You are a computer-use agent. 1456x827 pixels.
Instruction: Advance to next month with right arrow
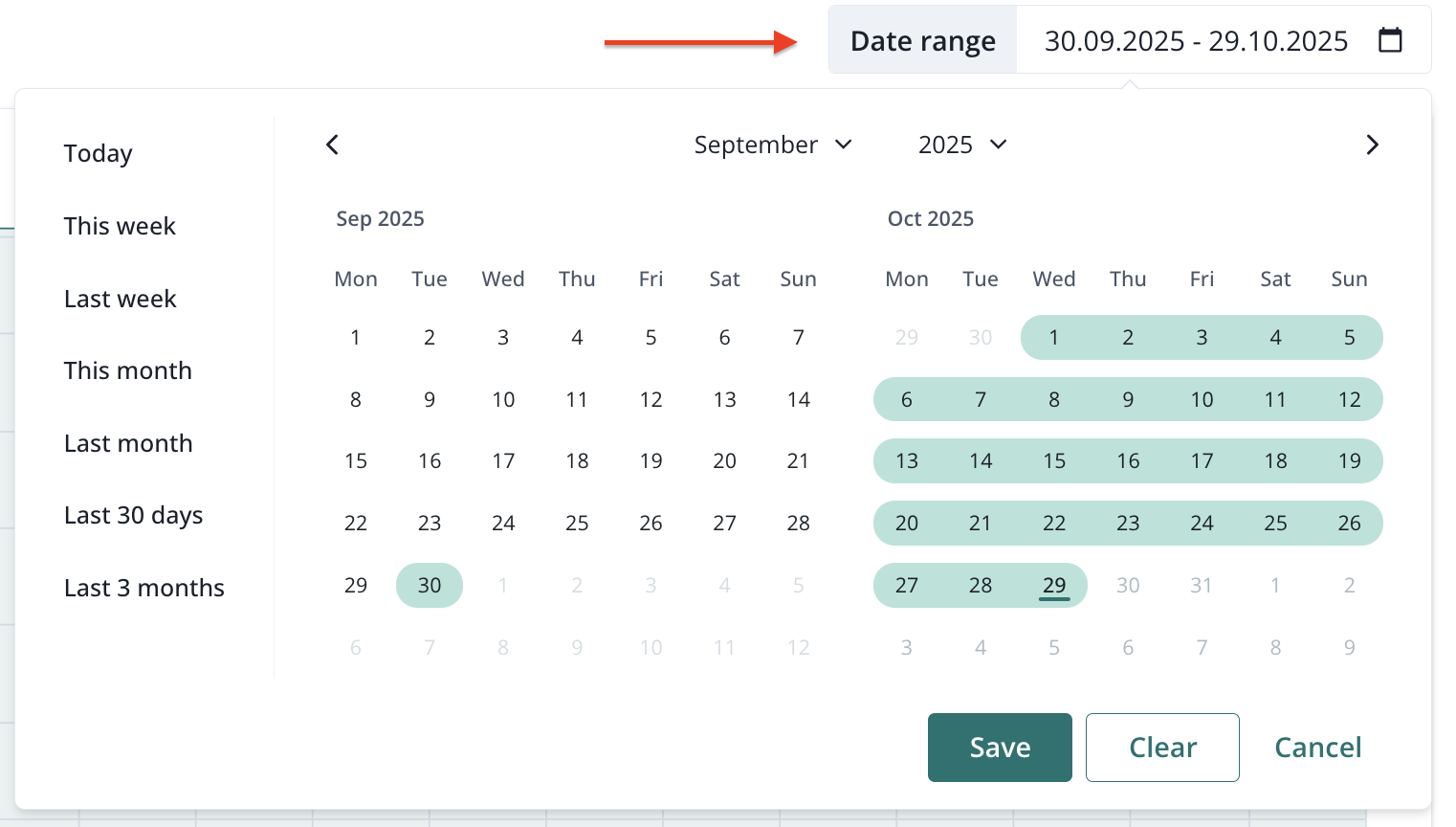1372,145
